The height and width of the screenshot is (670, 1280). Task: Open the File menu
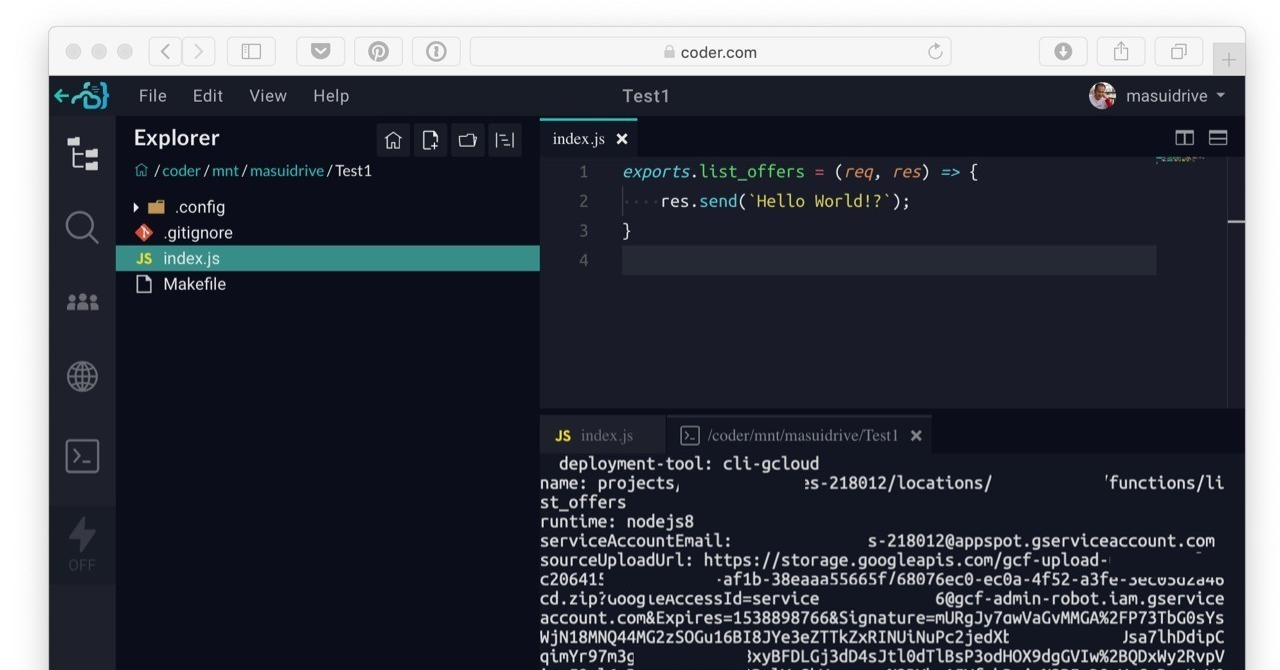tap(153, 96)
